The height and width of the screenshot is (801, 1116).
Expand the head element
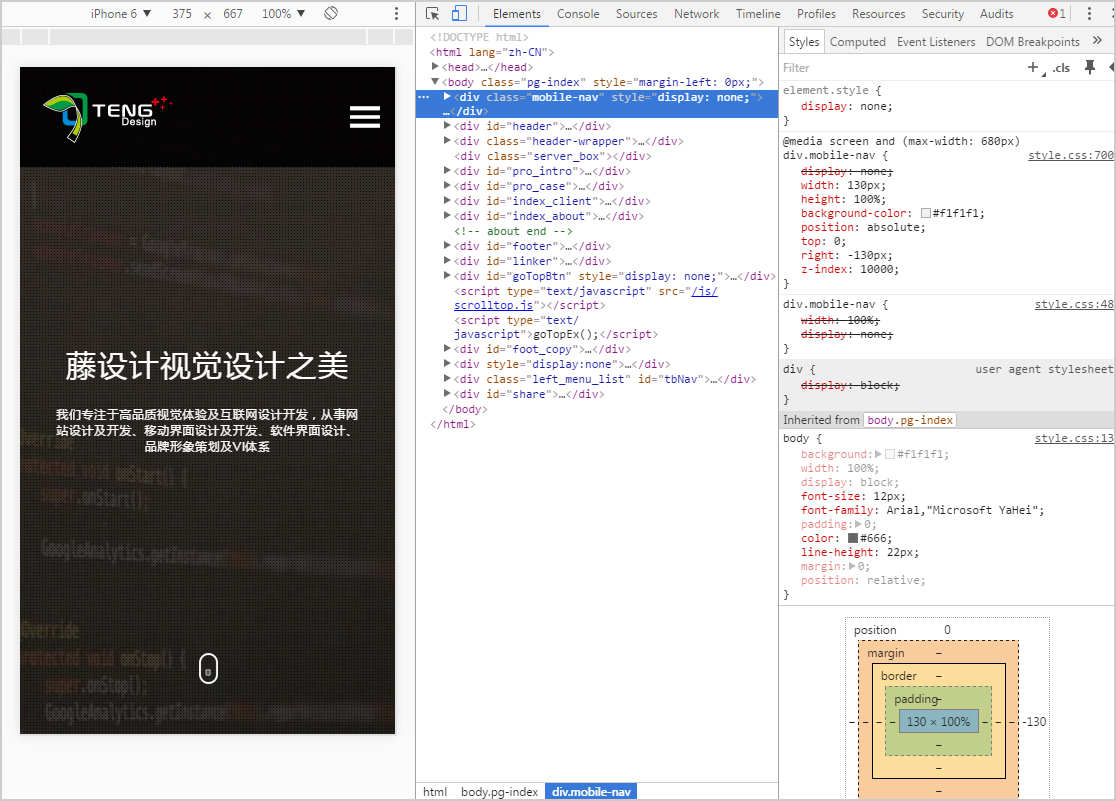[435, 67]
